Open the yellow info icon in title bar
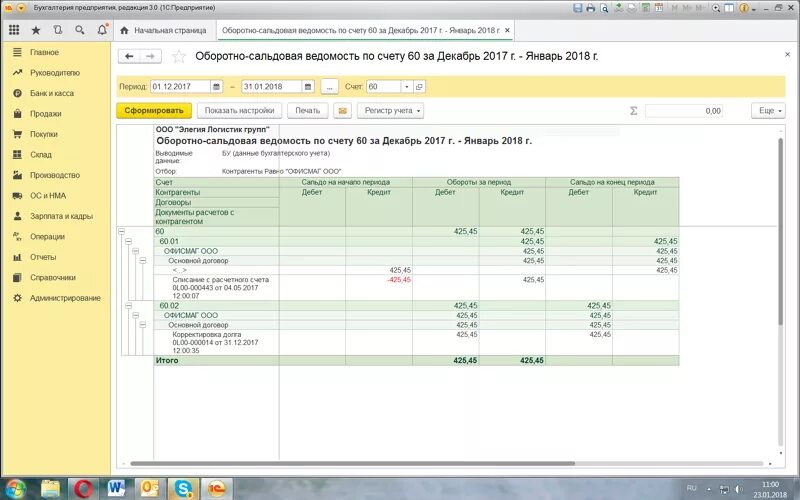Image resolution: width=800 pixels, height=500 pixels. (x=744, y=8)
